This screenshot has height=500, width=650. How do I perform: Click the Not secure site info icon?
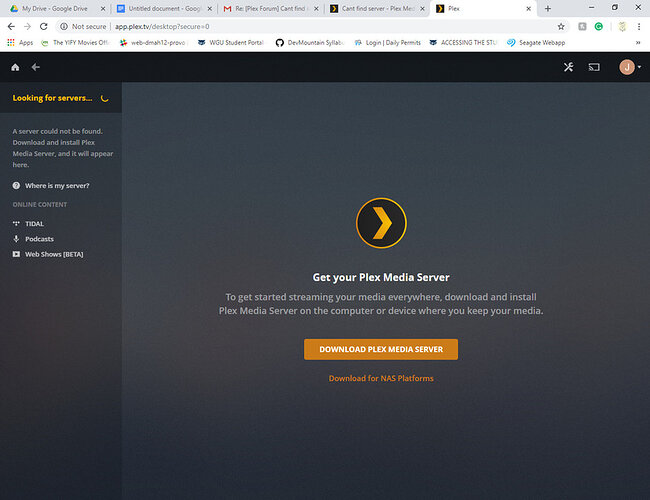[x=64, y=27]
